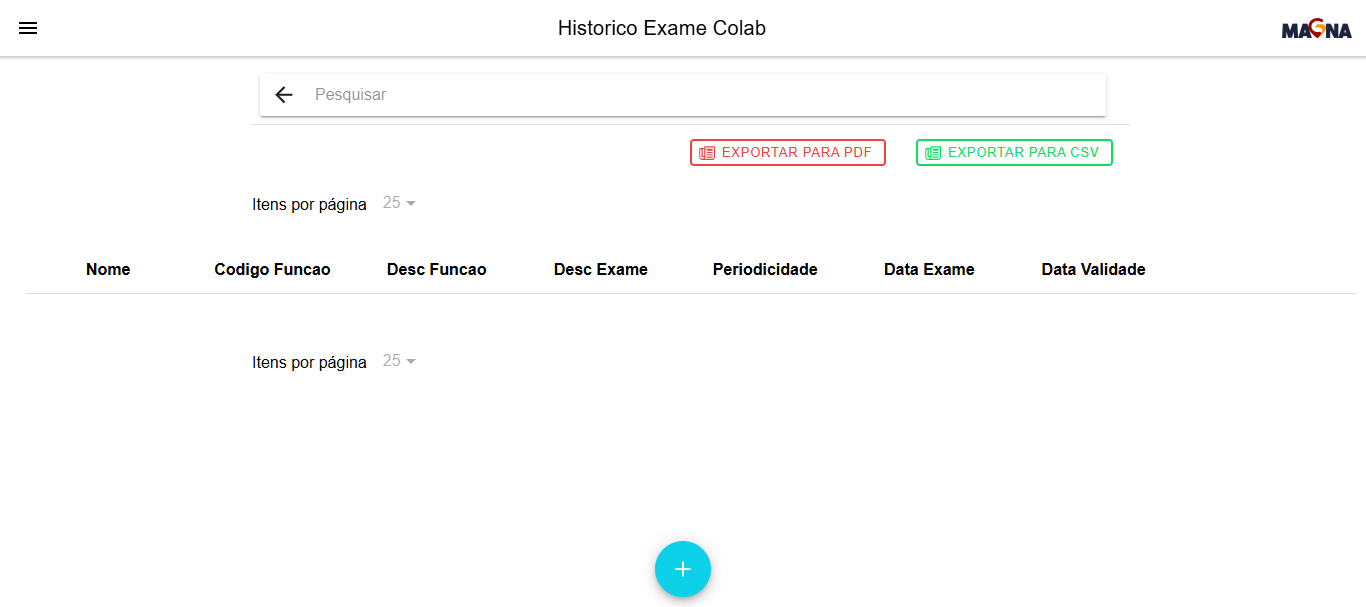
Task: Click the round plus add button
Action: click(683, 569)
